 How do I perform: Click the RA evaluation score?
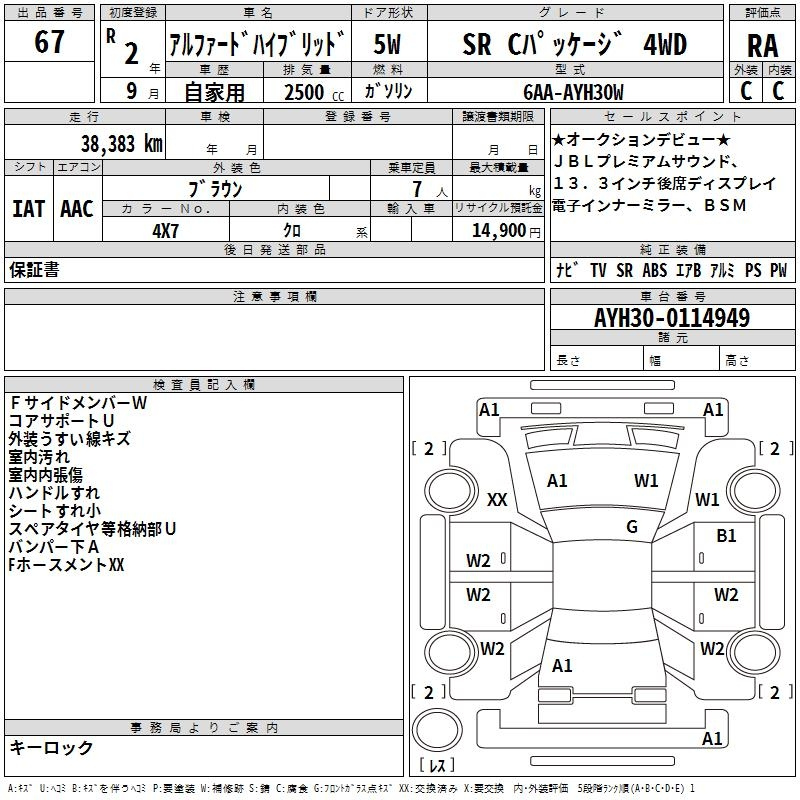[x=762, y=44]
